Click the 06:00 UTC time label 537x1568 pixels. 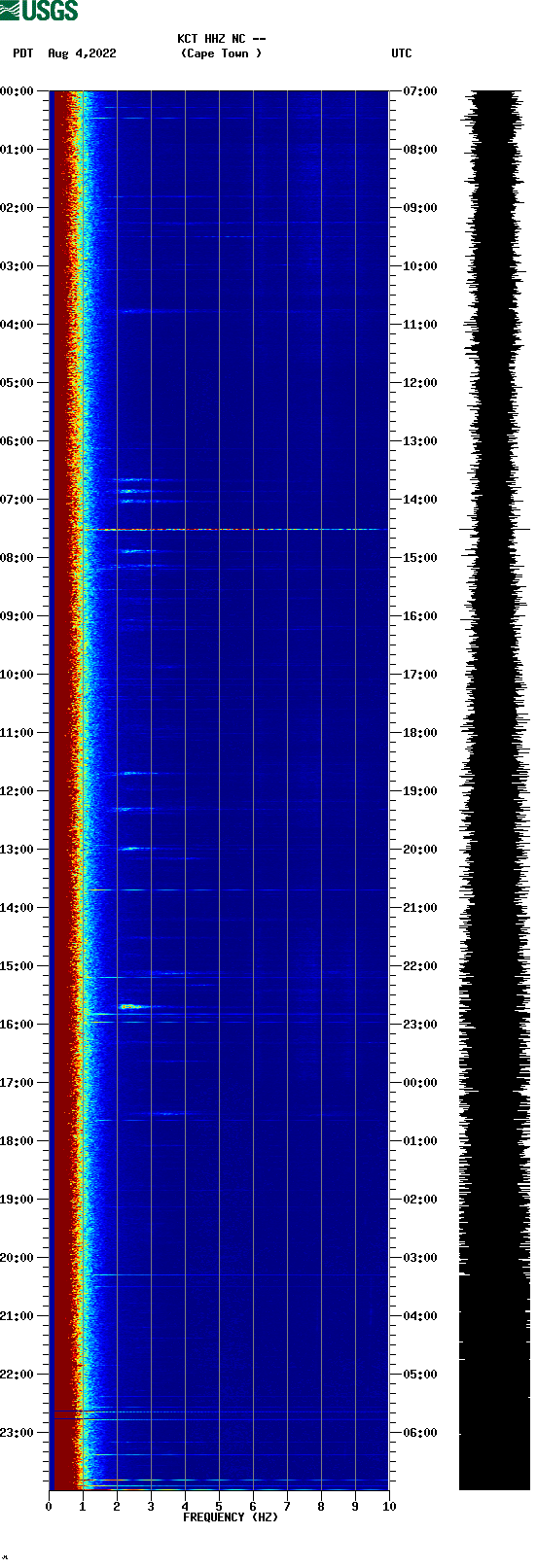pyautogui.click(x=420, y=1433)
